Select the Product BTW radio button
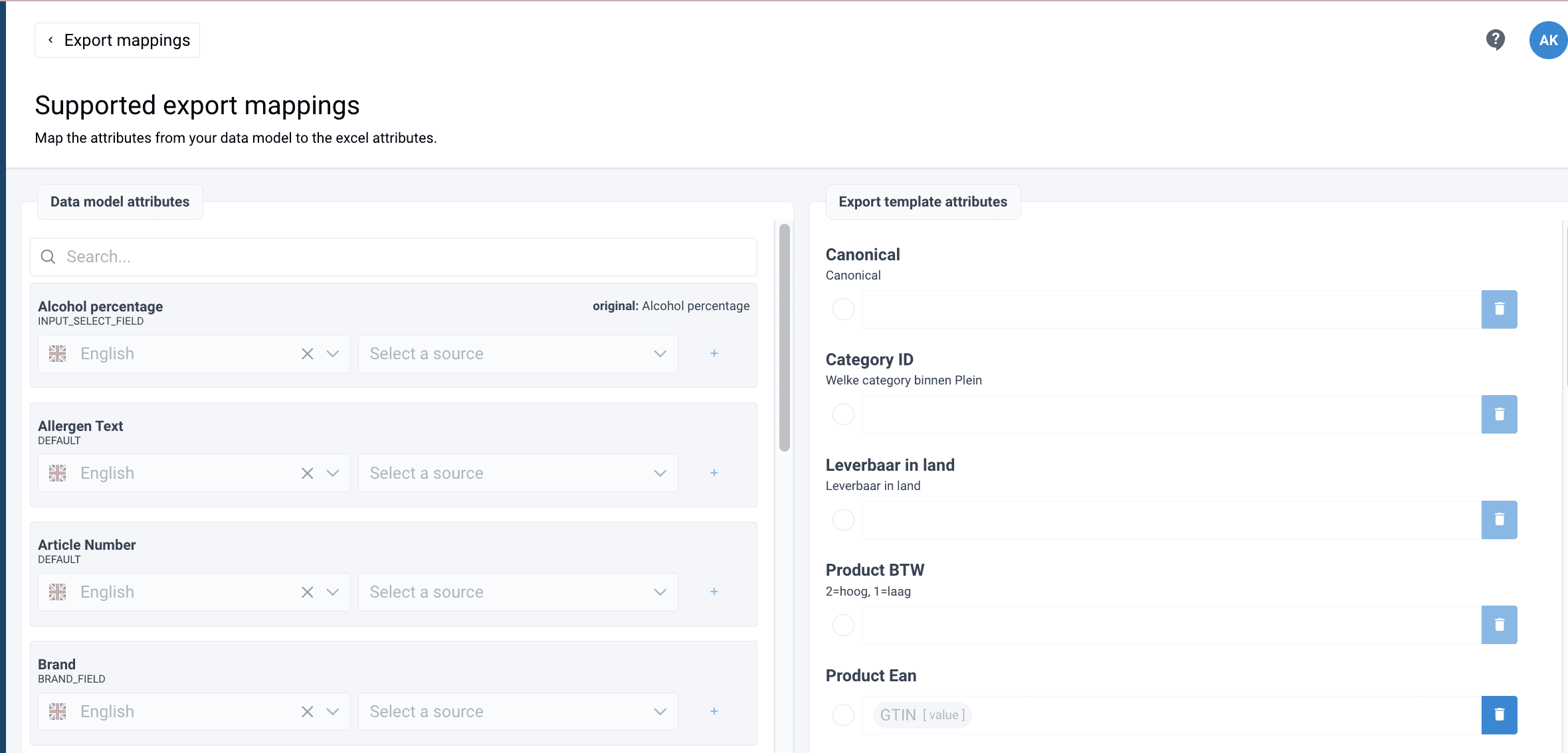The height and width of the screenshot is (753, 1568). pyautogui.click(x=843, y=625)
